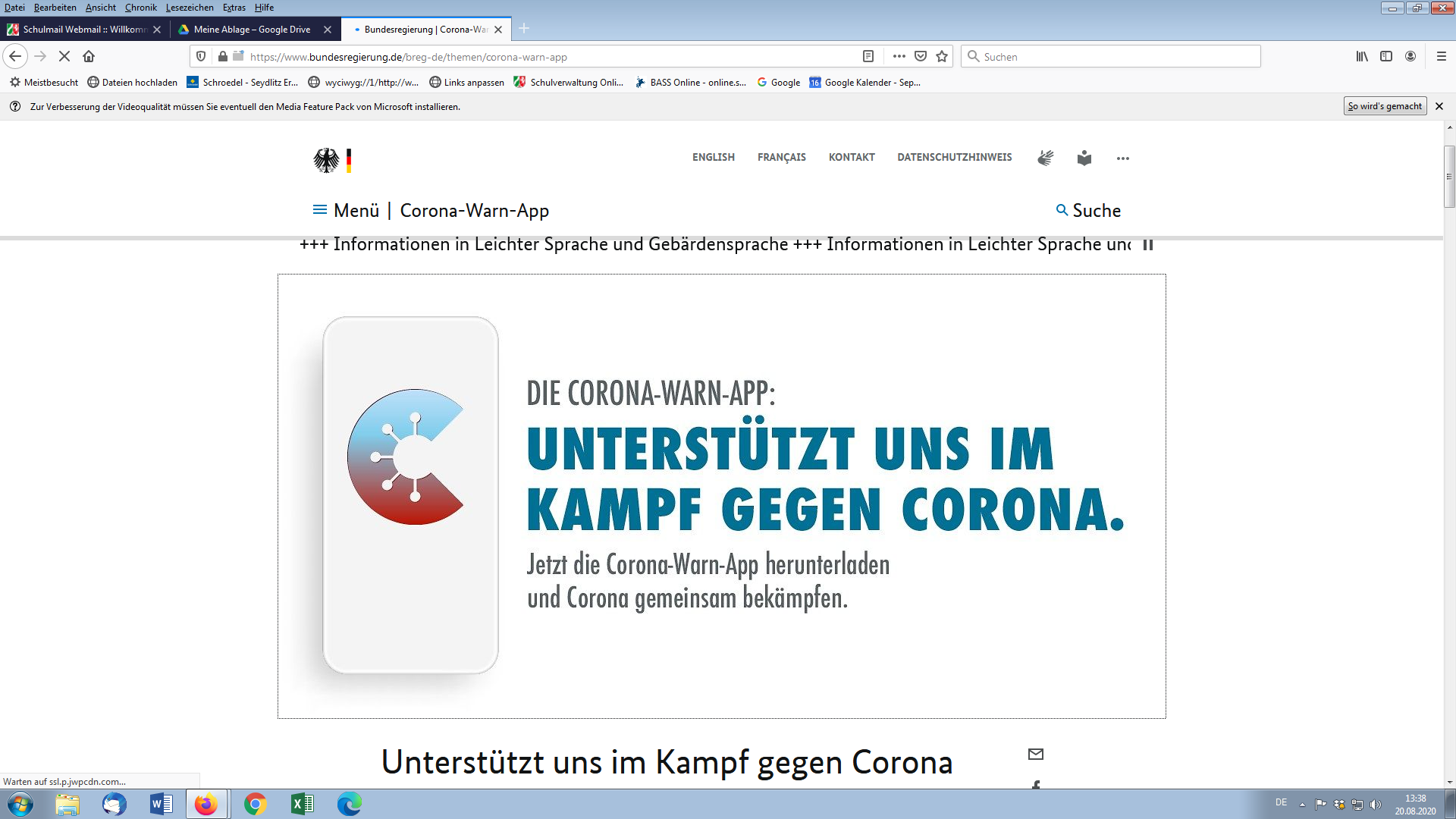This screenshot has height=819, width=1456.
Task: Go back with the browser back arrow
Action: coord(15,56)
